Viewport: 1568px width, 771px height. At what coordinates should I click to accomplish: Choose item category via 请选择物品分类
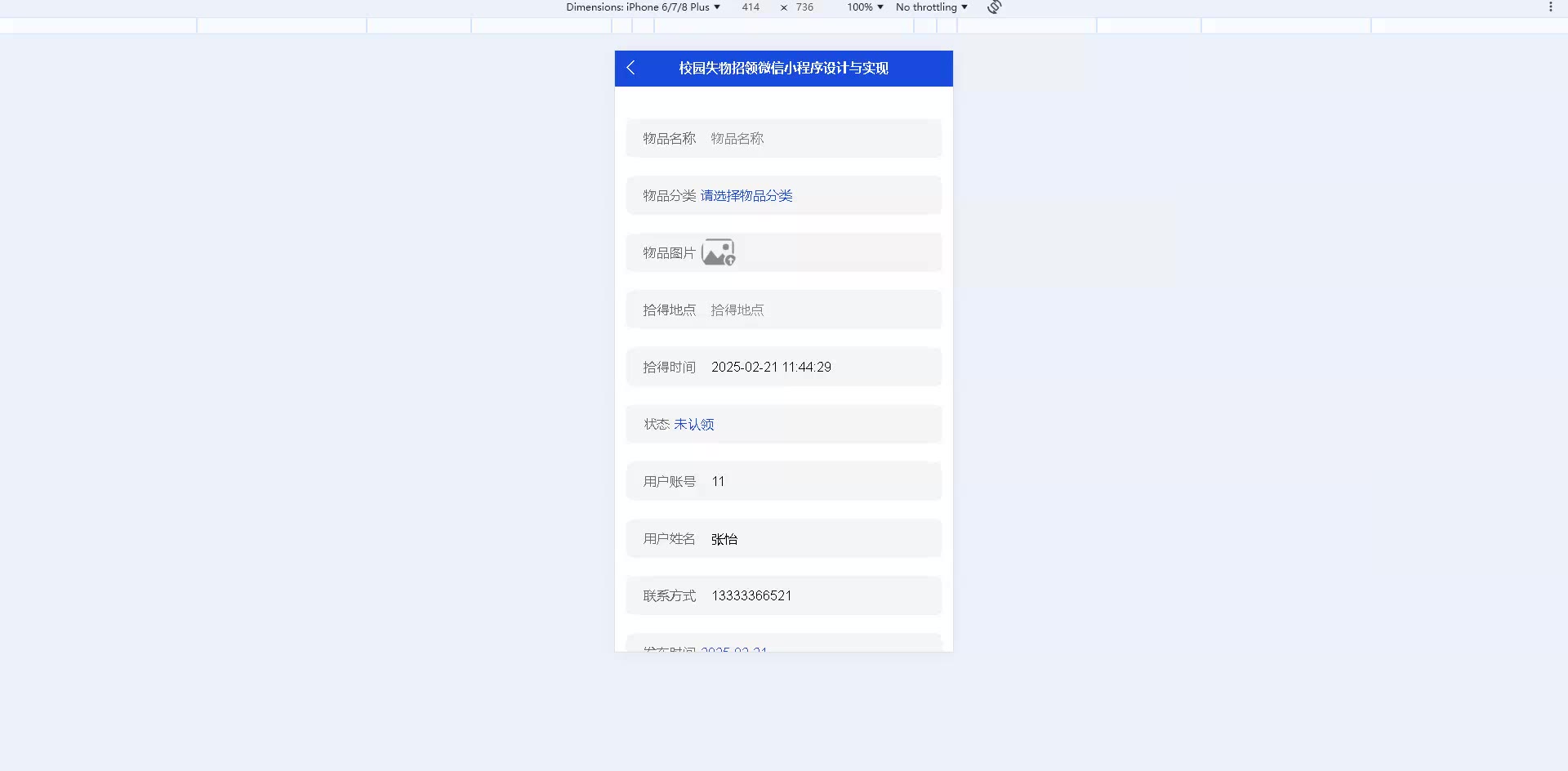(x=746, y=195)
